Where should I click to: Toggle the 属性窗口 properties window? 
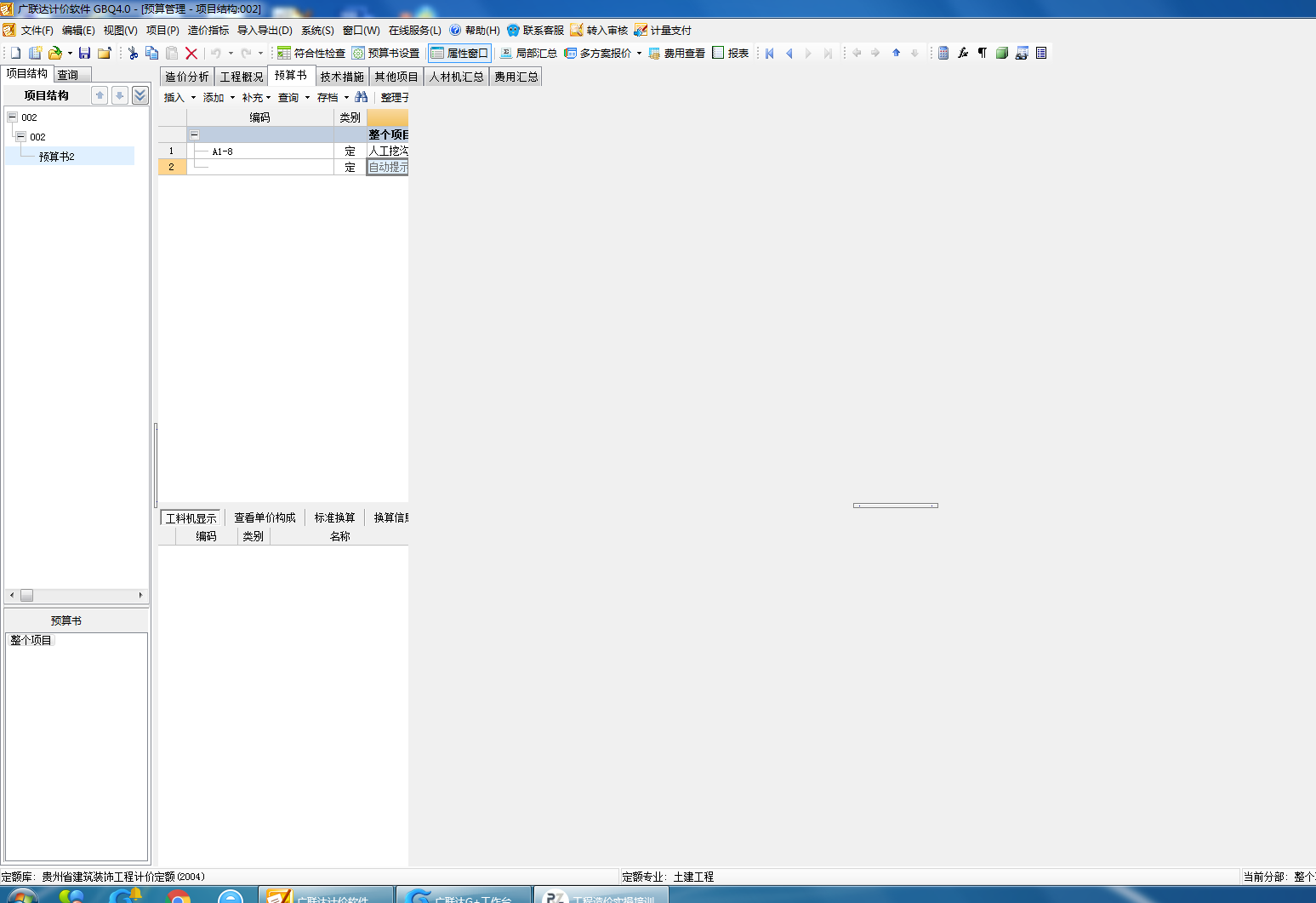click(459, 53)
